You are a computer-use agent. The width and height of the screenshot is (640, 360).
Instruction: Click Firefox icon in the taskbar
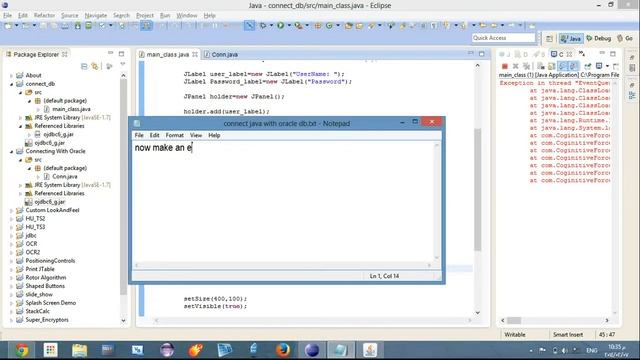pyautogui.click(x=282, y=350)
